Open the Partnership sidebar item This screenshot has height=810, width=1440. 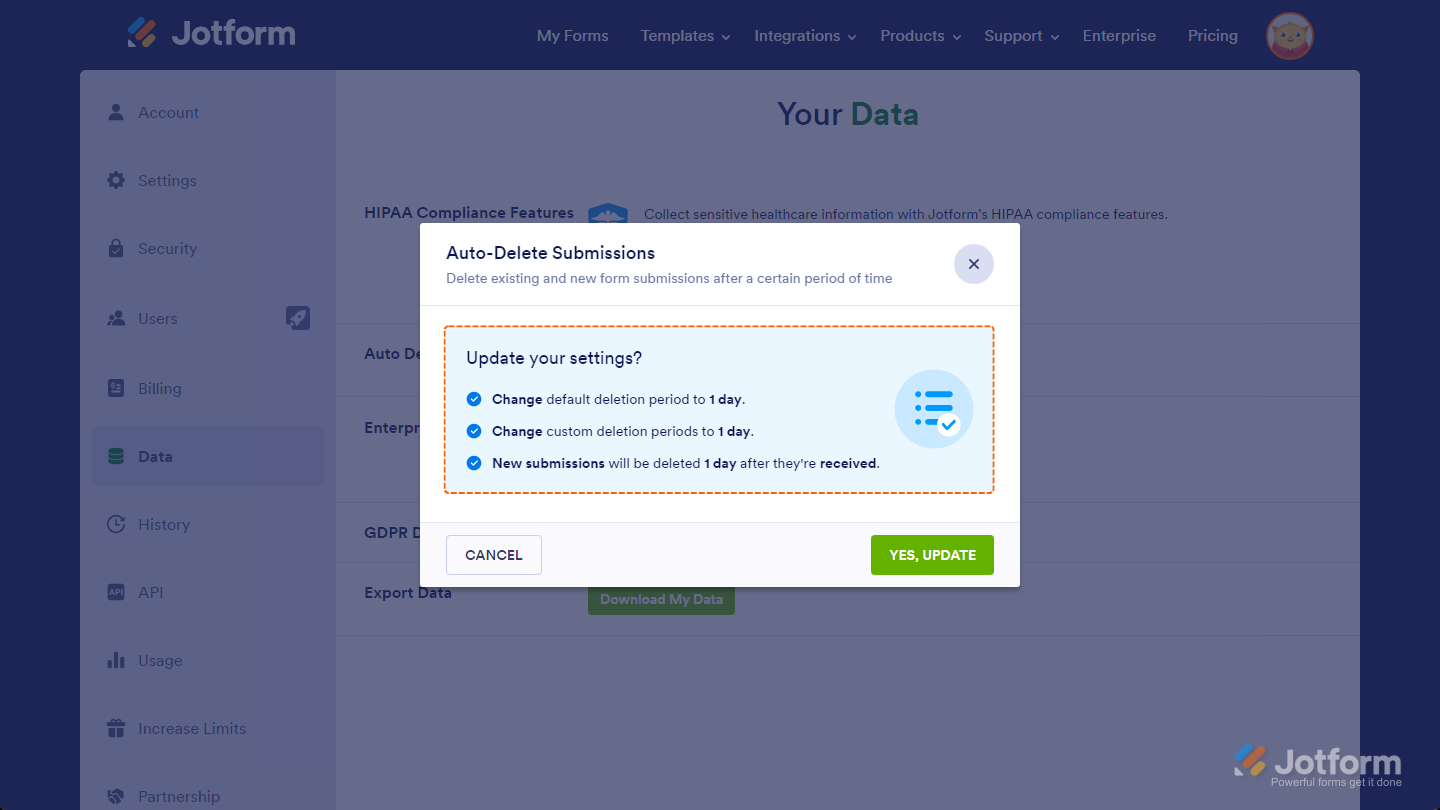pos(180,796)
